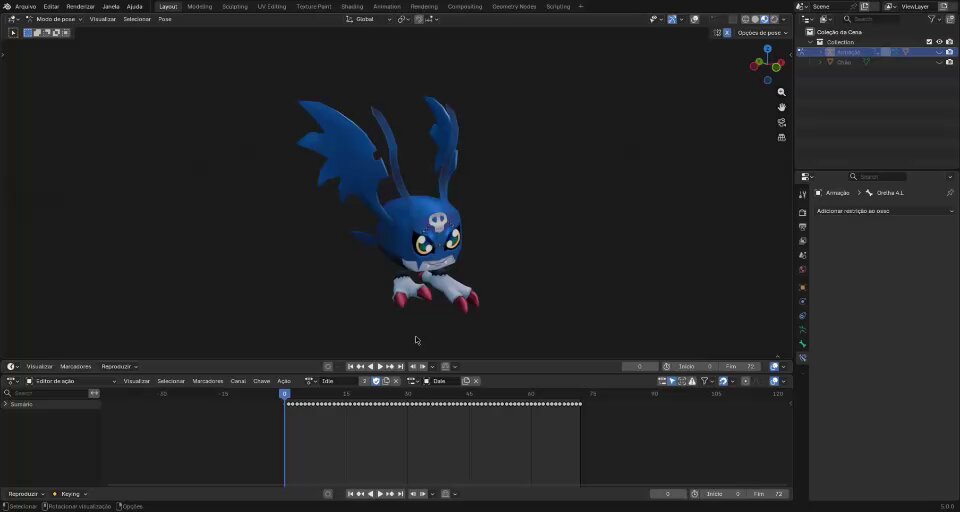
Task: Open the Keying dropdown in bottom bar
Action: (x=70, y=494)
